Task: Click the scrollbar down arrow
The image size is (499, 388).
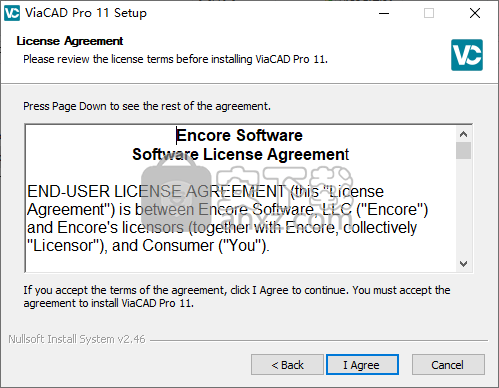Action: 463,264
